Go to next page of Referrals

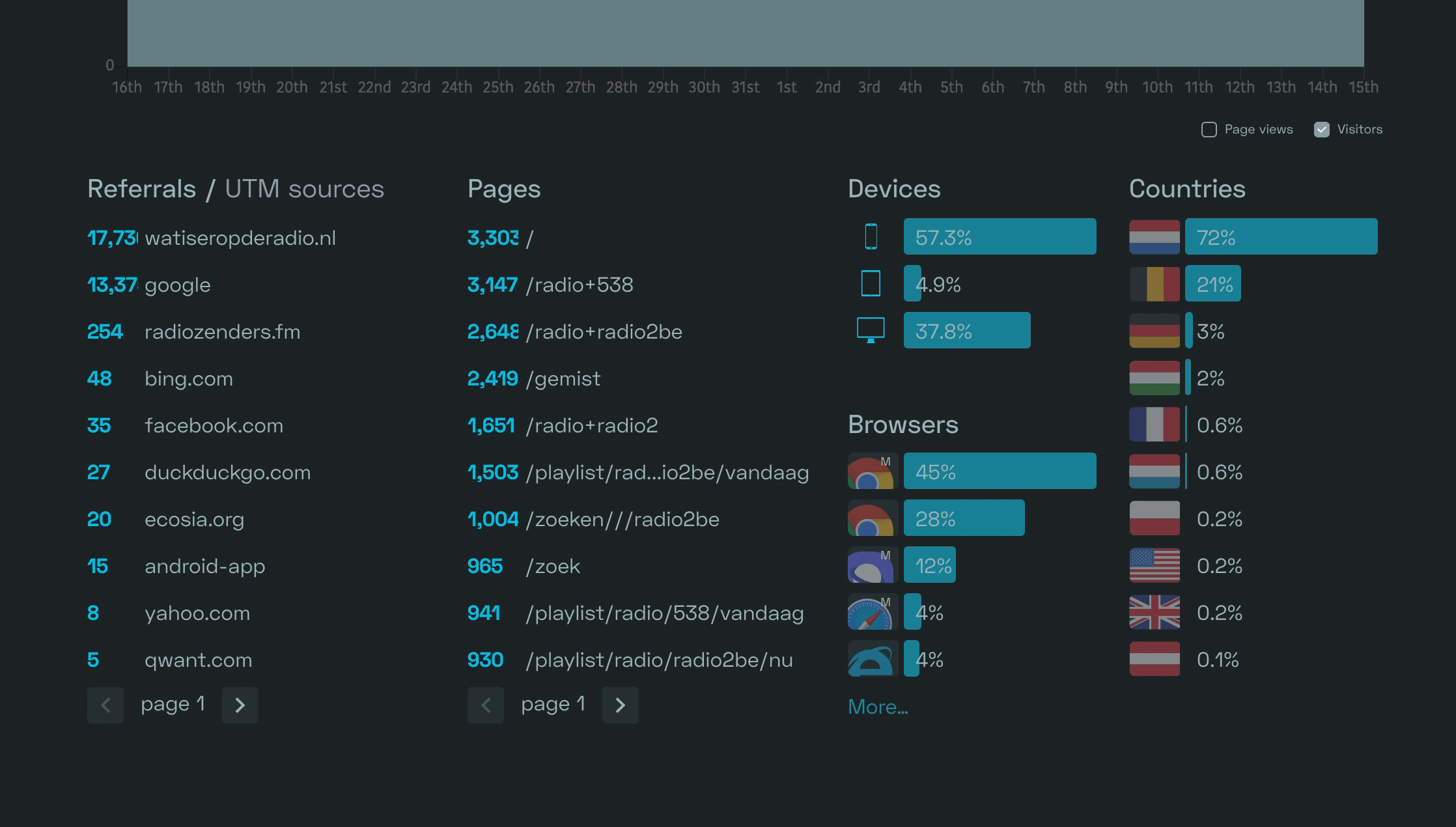(x=240, y=705)
